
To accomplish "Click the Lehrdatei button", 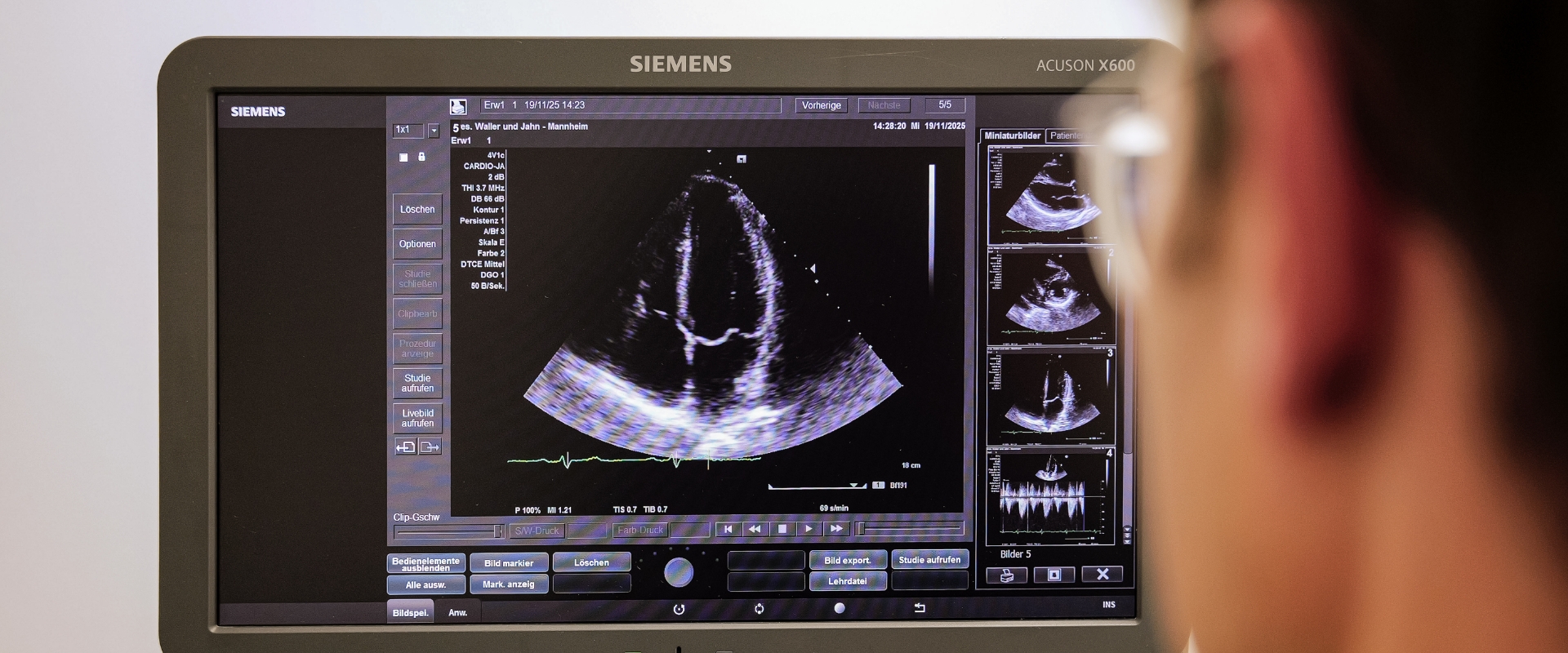I will tap(848, 581).
